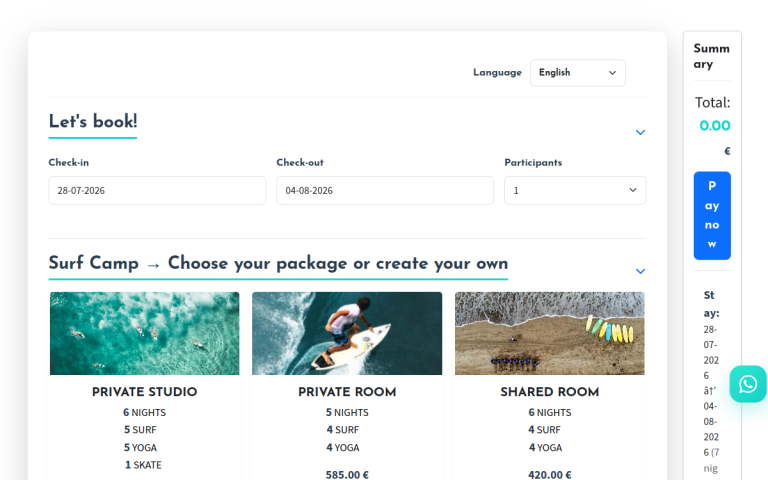
Task: Click 5 SURF in the Private Studio card
Action: pos(140,430)
